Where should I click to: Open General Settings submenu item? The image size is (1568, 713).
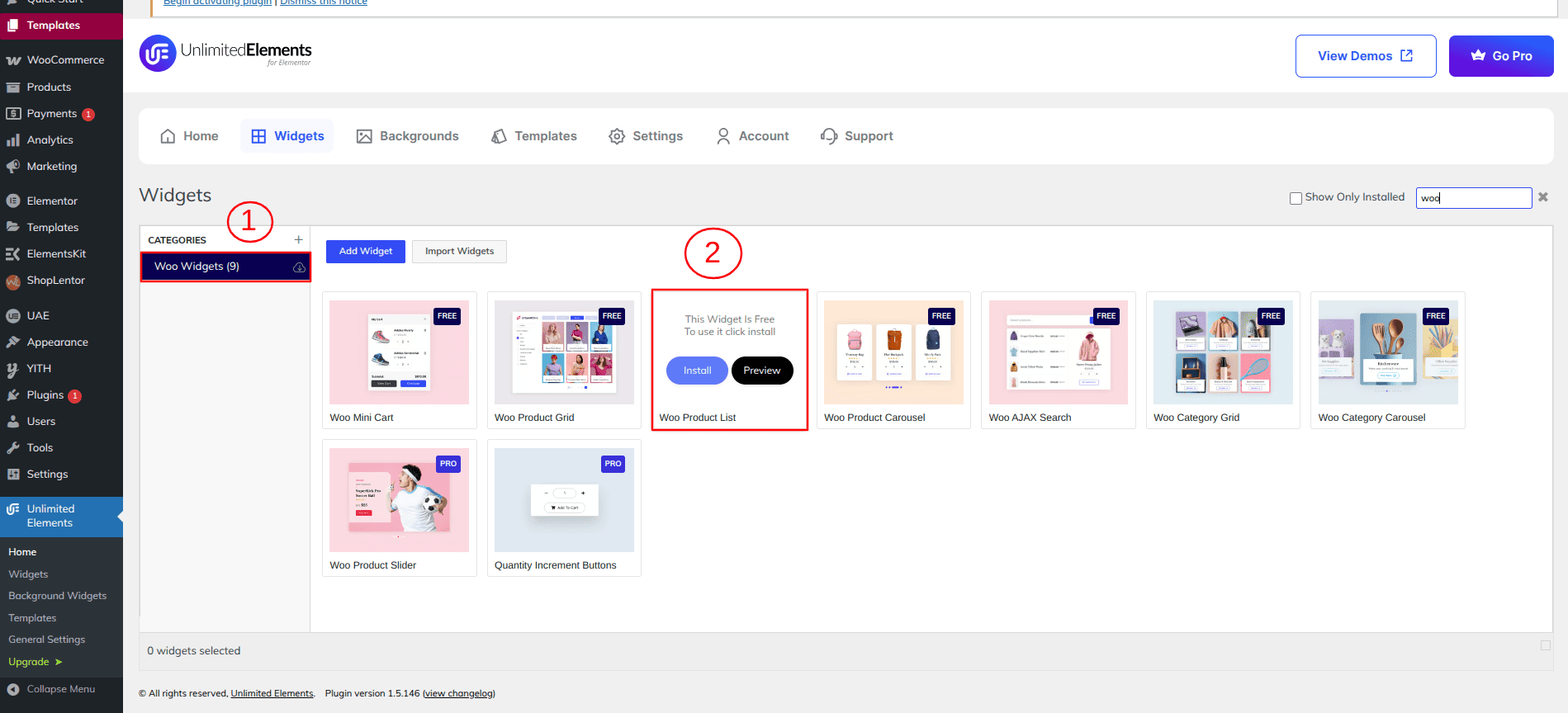point(47,640)
